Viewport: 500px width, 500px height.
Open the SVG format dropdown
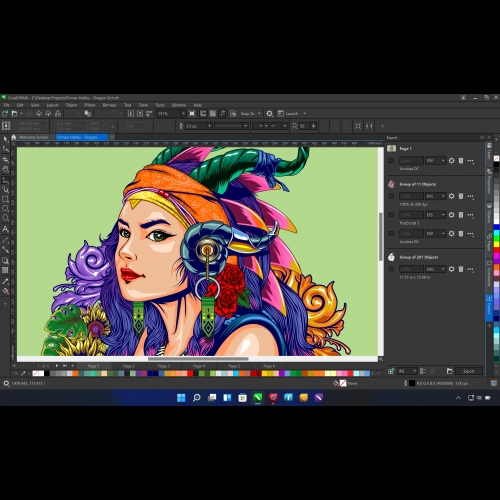435,269
